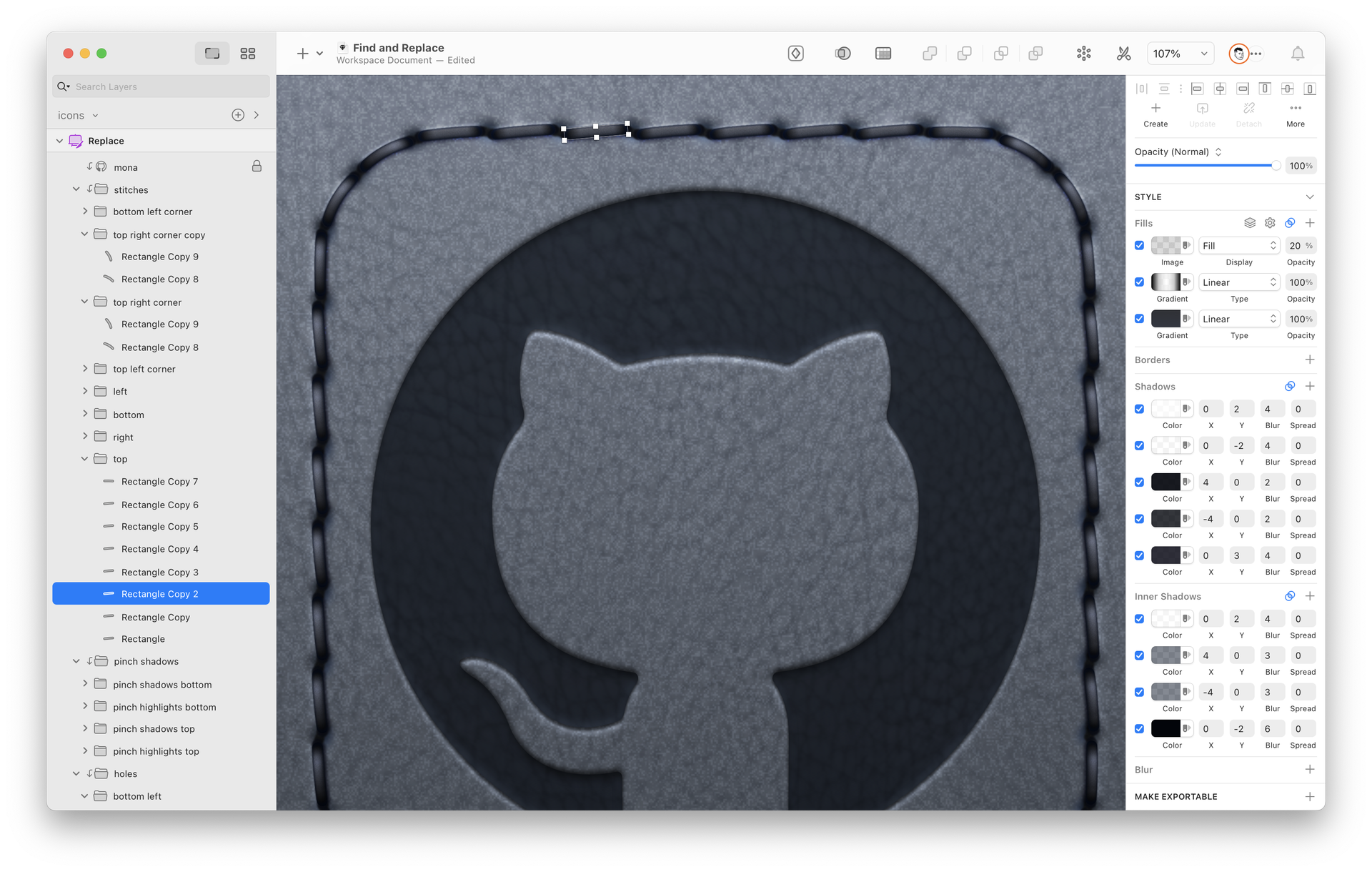
Task: Uncheck inner shadow with X 4 blur 3
Action: [1140, 655]
